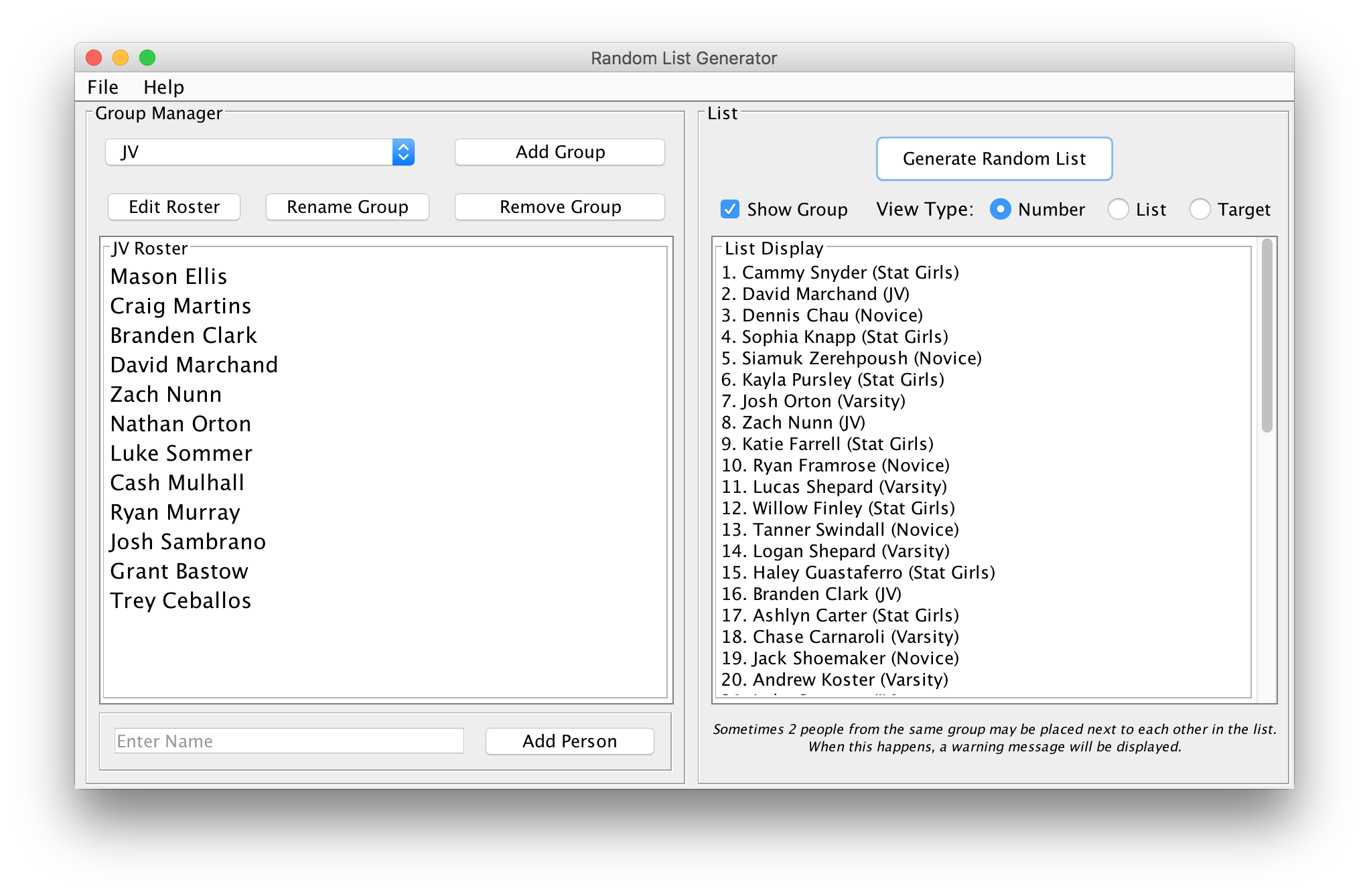Click Generate Random List button

click(994, 159)
